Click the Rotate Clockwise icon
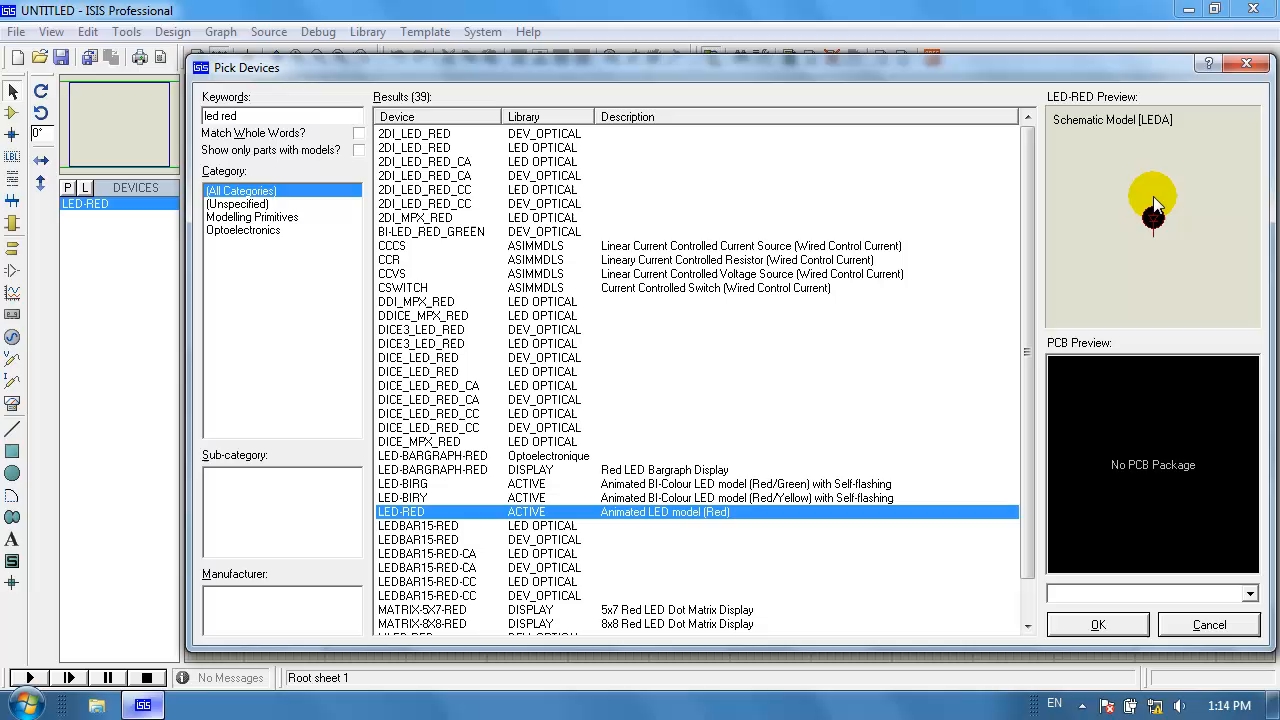The width and height of the screenshot is (1280, 720). click(41, 92)
